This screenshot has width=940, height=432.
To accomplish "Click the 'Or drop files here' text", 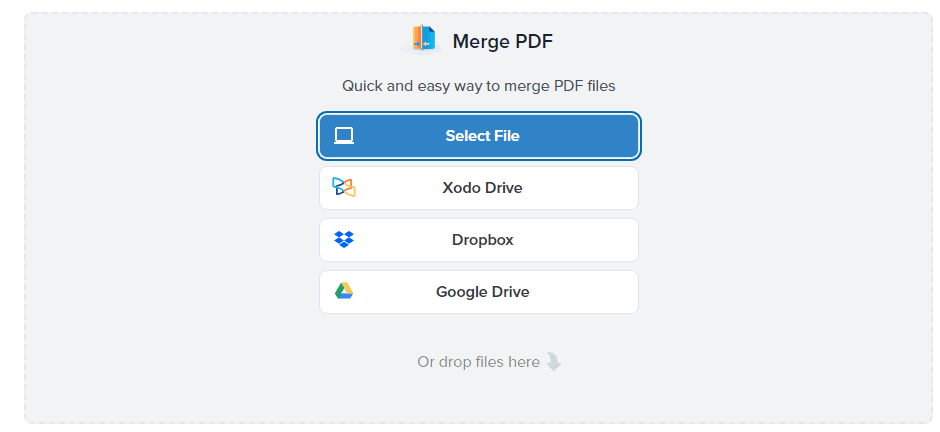I will pos(478,362).
